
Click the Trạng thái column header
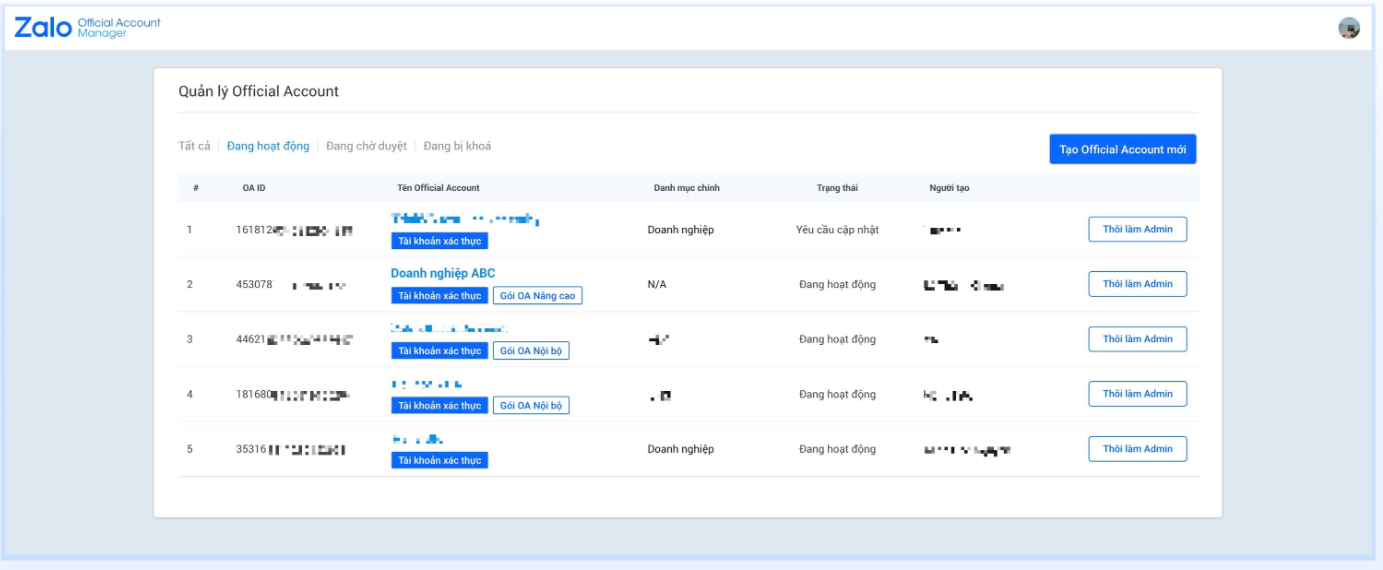tap(837, 188)
